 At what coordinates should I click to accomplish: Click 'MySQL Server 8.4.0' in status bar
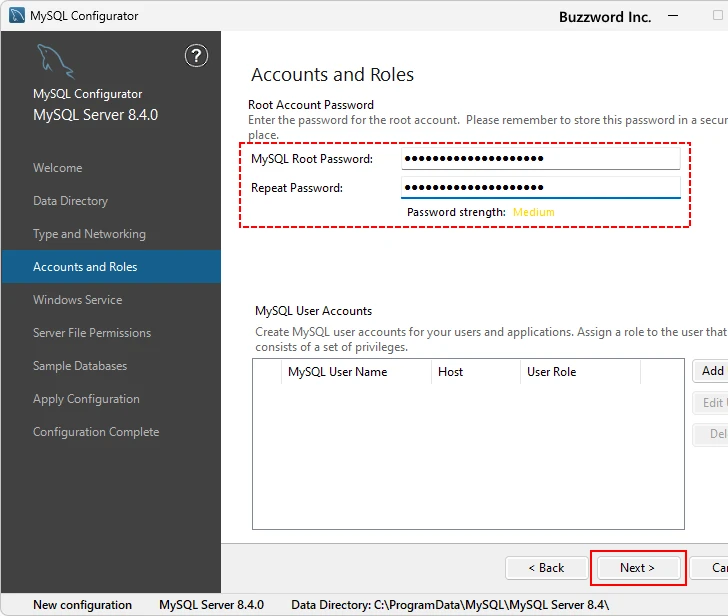pos(211,605)
